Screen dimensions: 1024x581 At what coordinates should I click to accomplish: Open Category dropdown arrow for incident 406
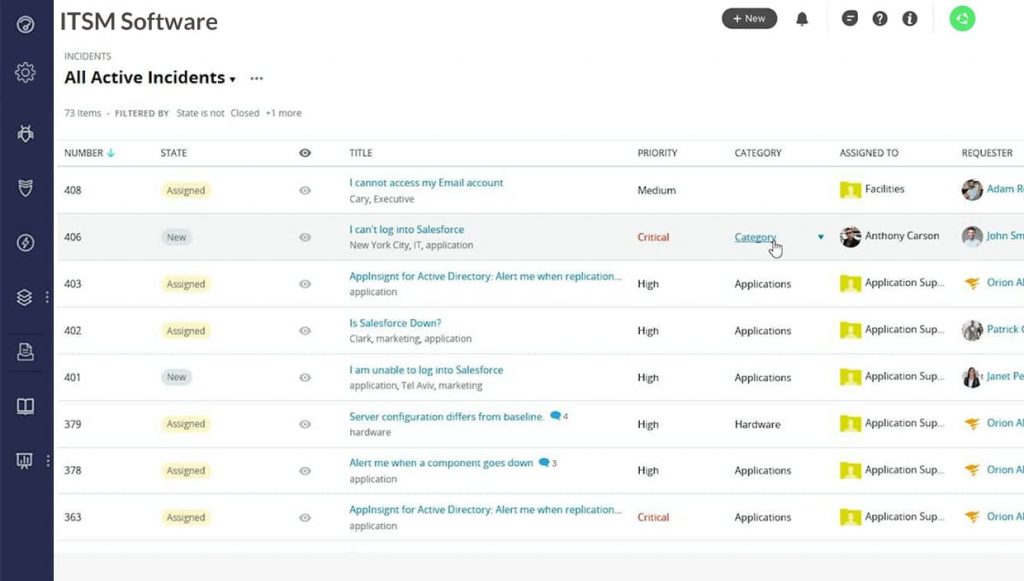821,237
